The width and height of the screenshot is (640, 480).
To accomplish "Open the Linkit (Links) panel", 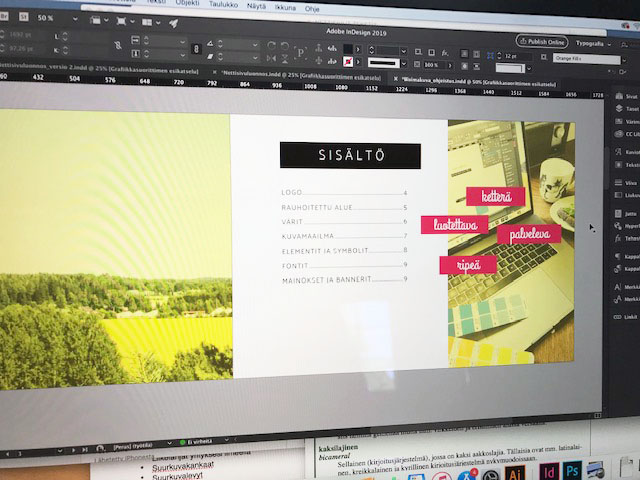I will tap(627, 317).
